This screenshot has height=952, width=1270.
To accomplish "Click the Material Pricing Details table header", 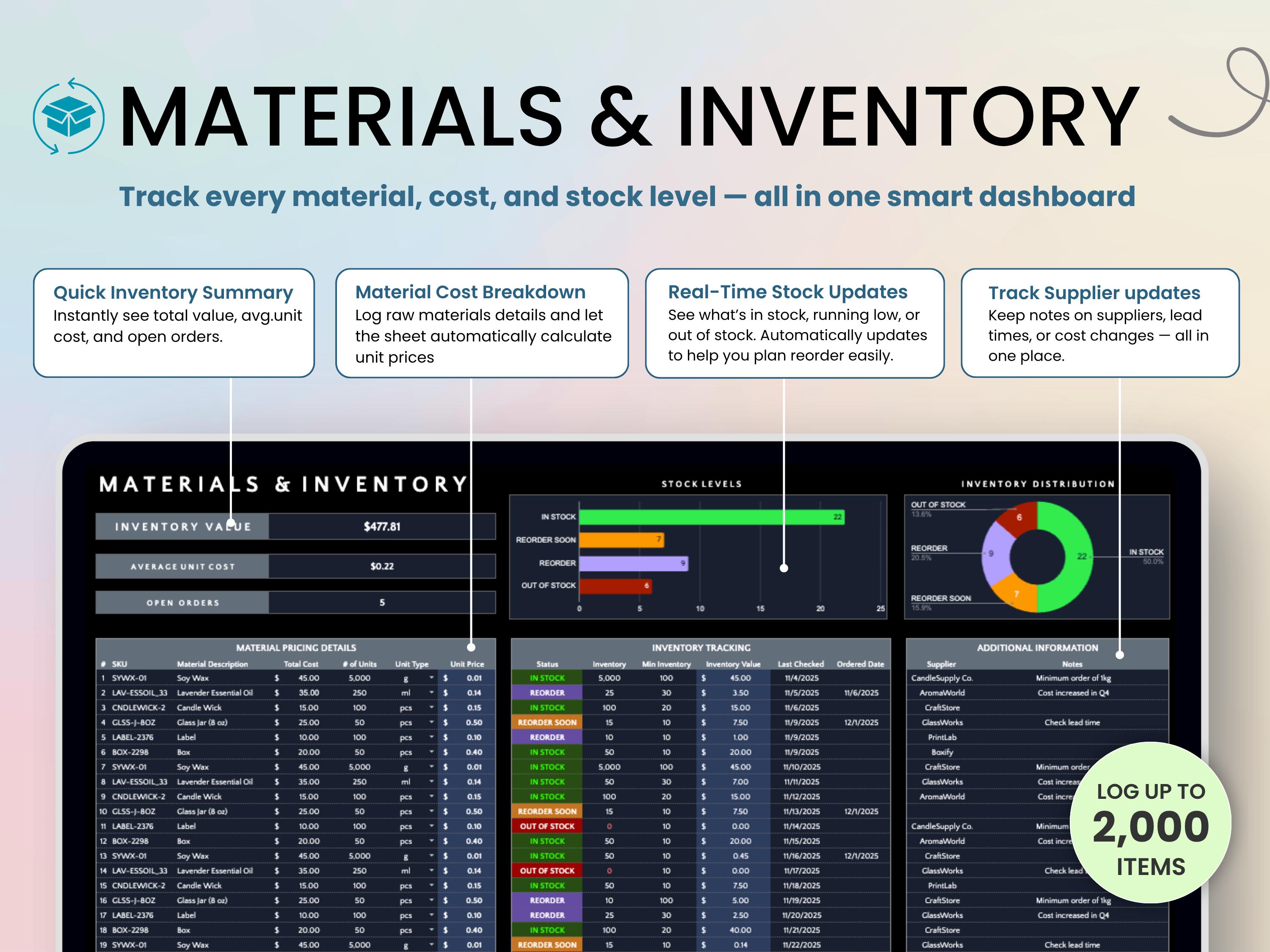I will (295, 648).
